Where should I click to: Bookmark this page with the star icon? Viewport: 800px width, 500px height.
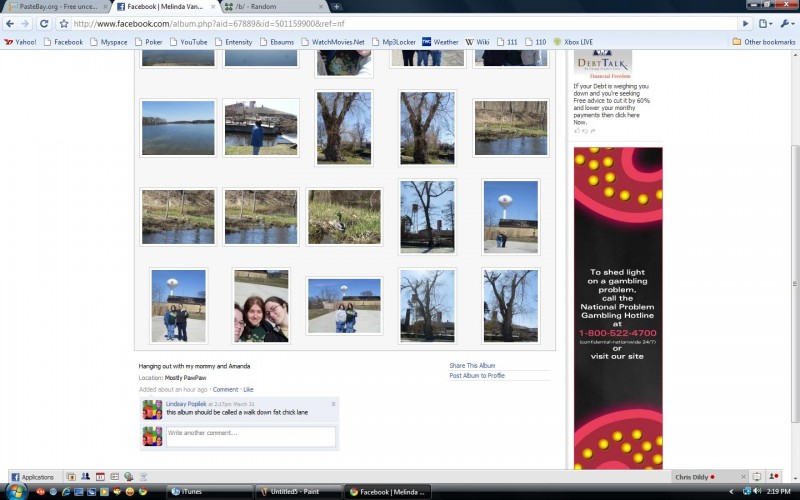(63, 23)
